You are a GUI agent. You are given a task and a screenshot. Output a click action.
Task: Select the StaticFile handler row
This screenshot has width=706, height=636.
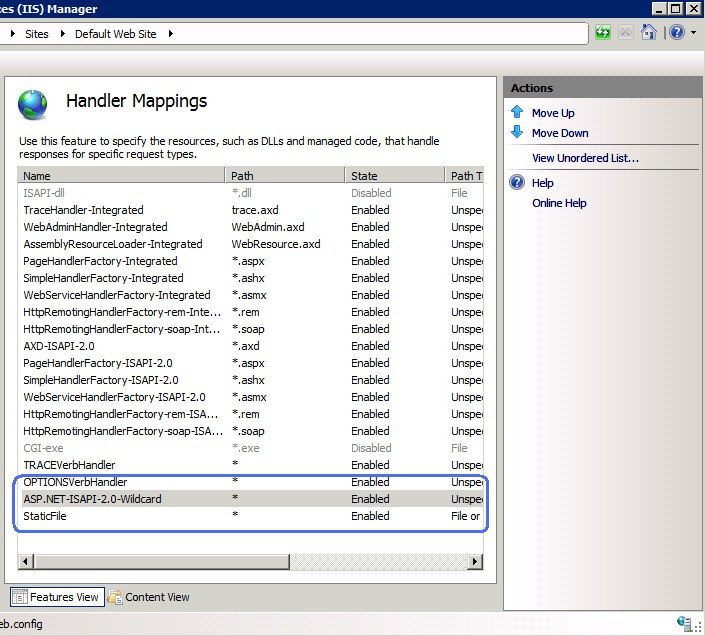[250, 516]
